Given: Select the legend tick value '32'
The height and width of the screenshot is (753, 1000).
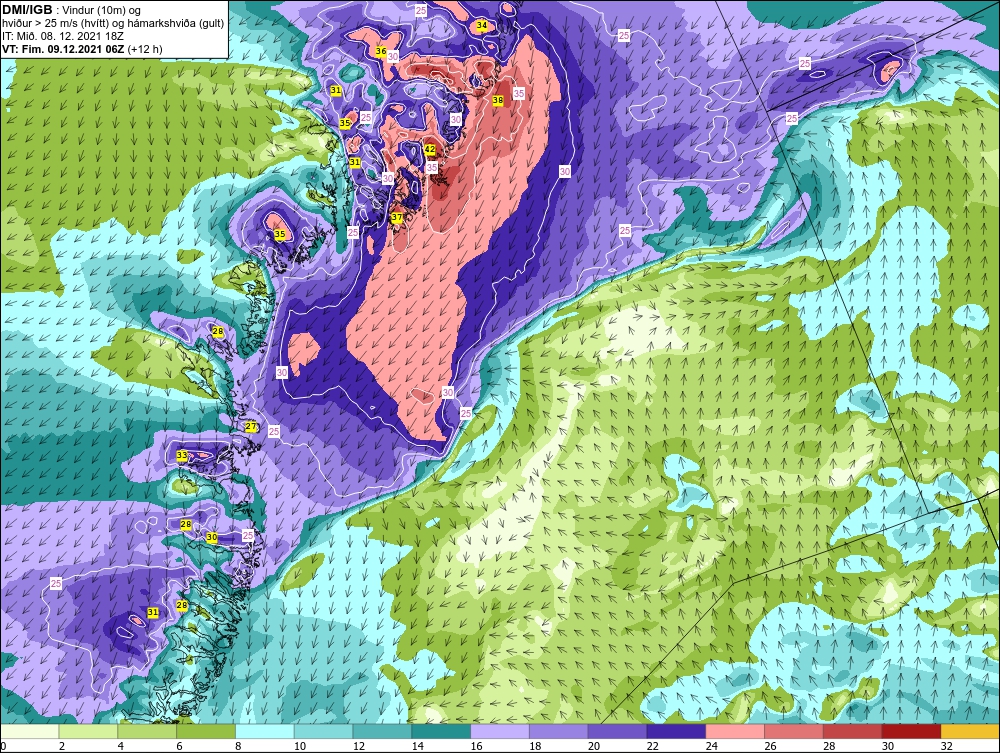Looking at the screenshot, I should pos(946,746).
